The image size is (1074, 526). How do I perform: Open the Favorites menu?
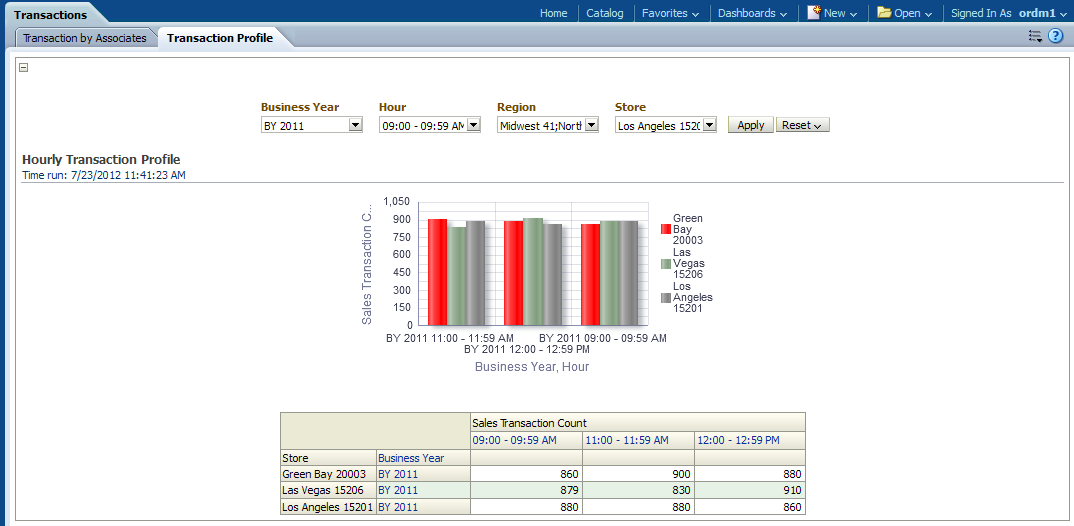coord(671,13)
